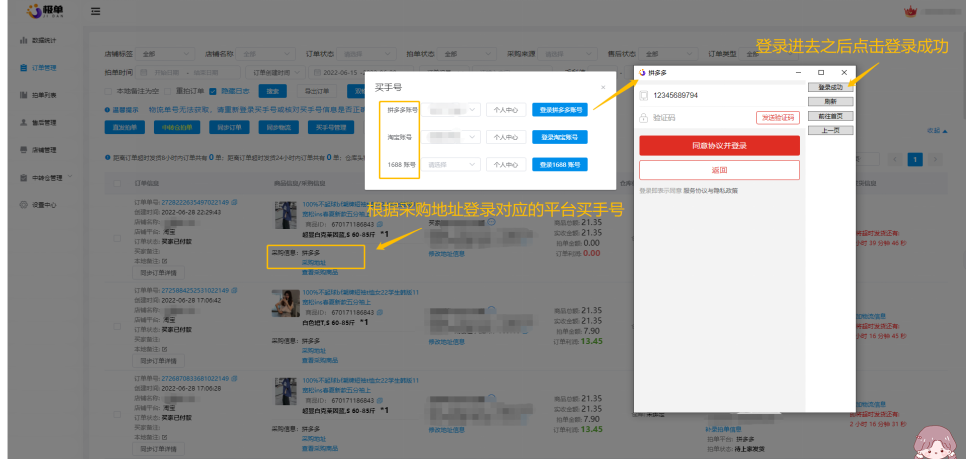Click 同步订单详情 for the 22:29:43 order
Screen dimensions: 967x459
(x=159, y=273)
